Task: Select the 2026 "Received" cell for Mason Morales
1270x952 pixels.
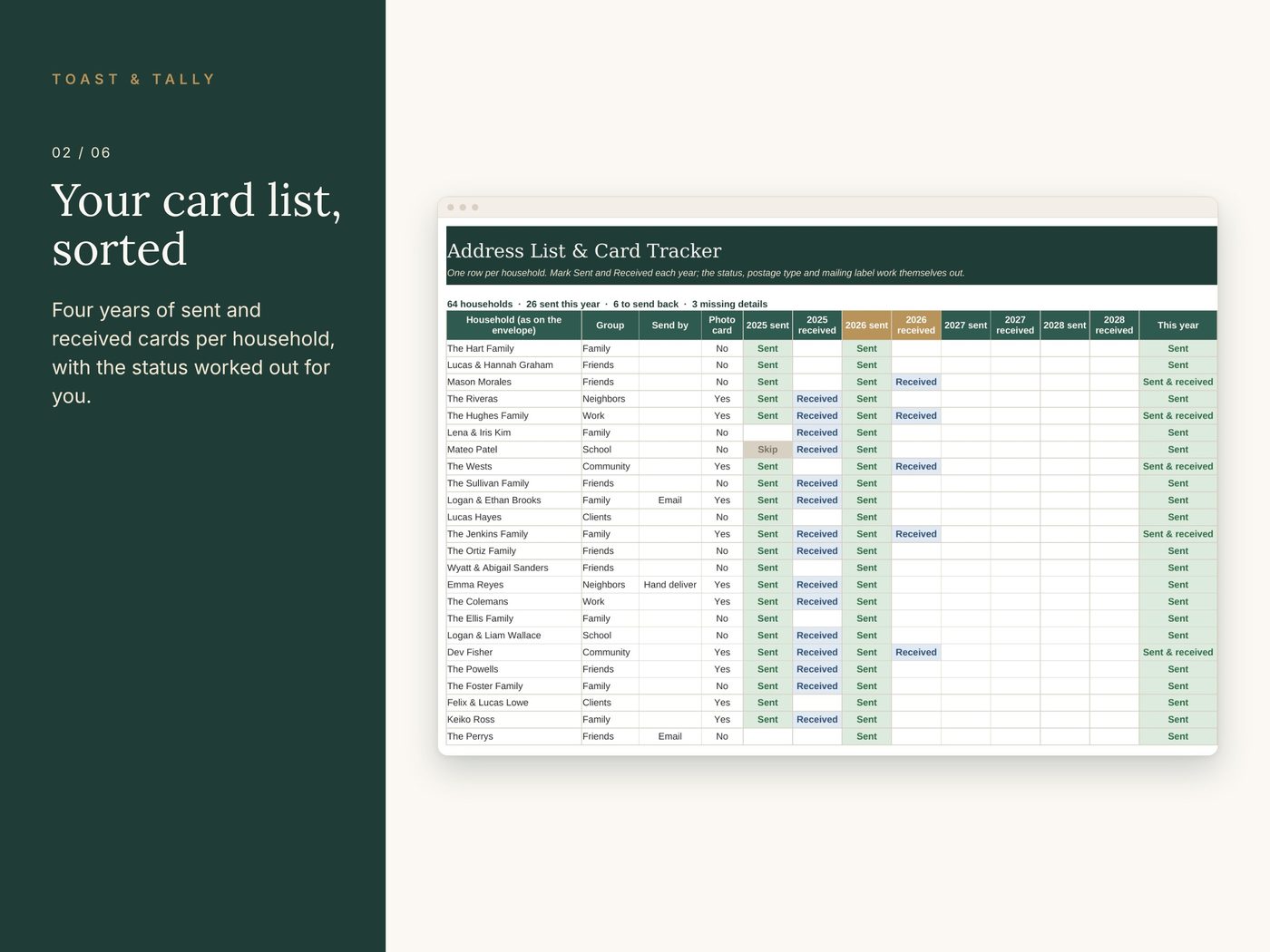Action: 916,383
